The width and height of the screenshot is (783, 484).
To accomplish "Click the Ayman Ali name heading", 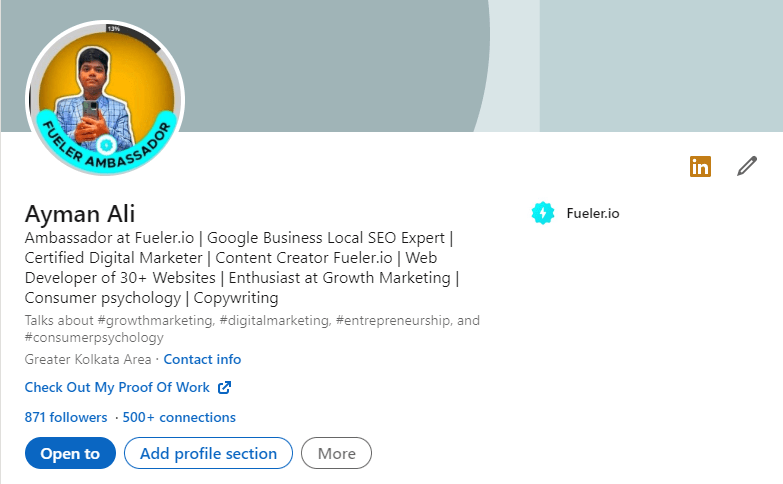I will tap(80, 214).
